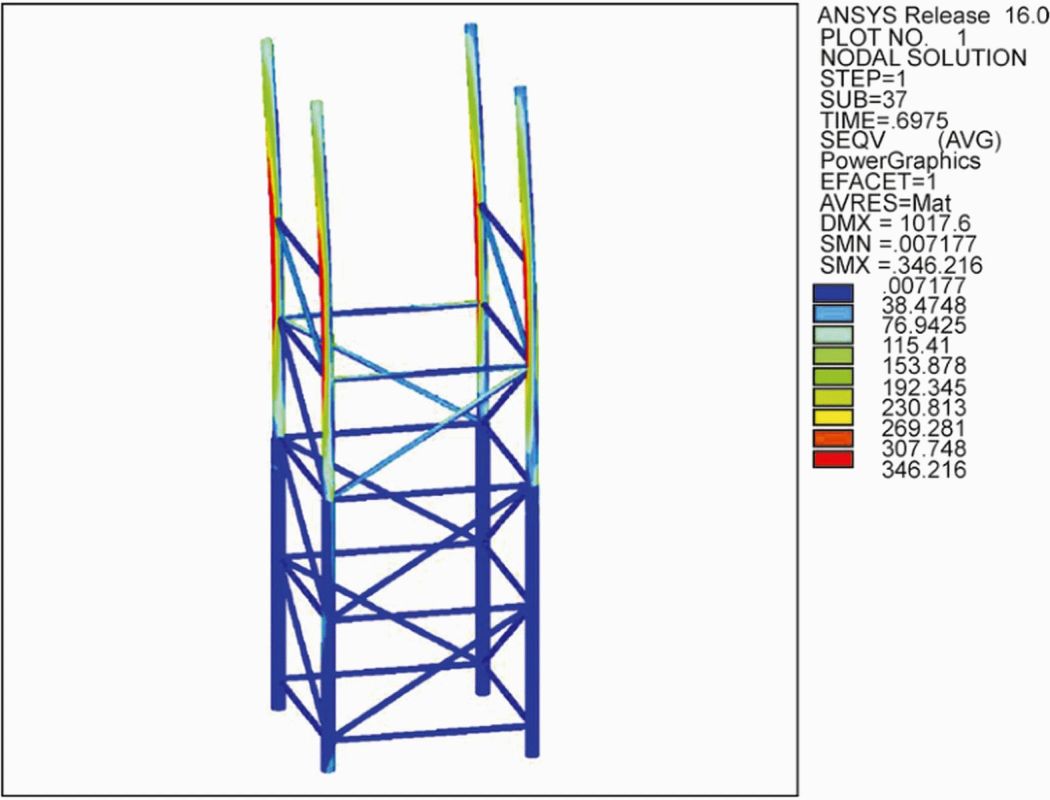
Task: Select the "PLOT NO. 1" line
Action: [x=893, y=37]
